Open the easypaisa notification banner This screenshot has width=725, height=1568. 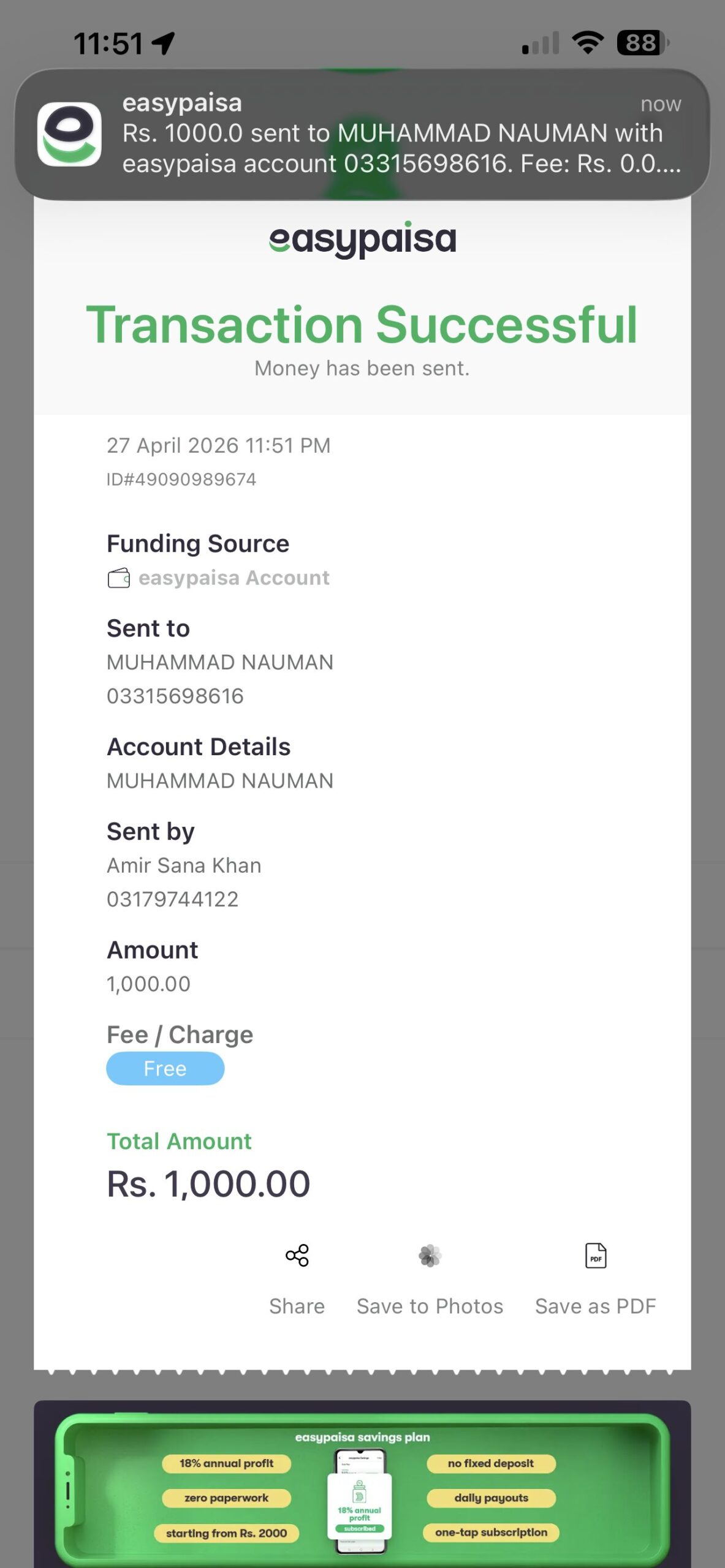tap(392, 134)
